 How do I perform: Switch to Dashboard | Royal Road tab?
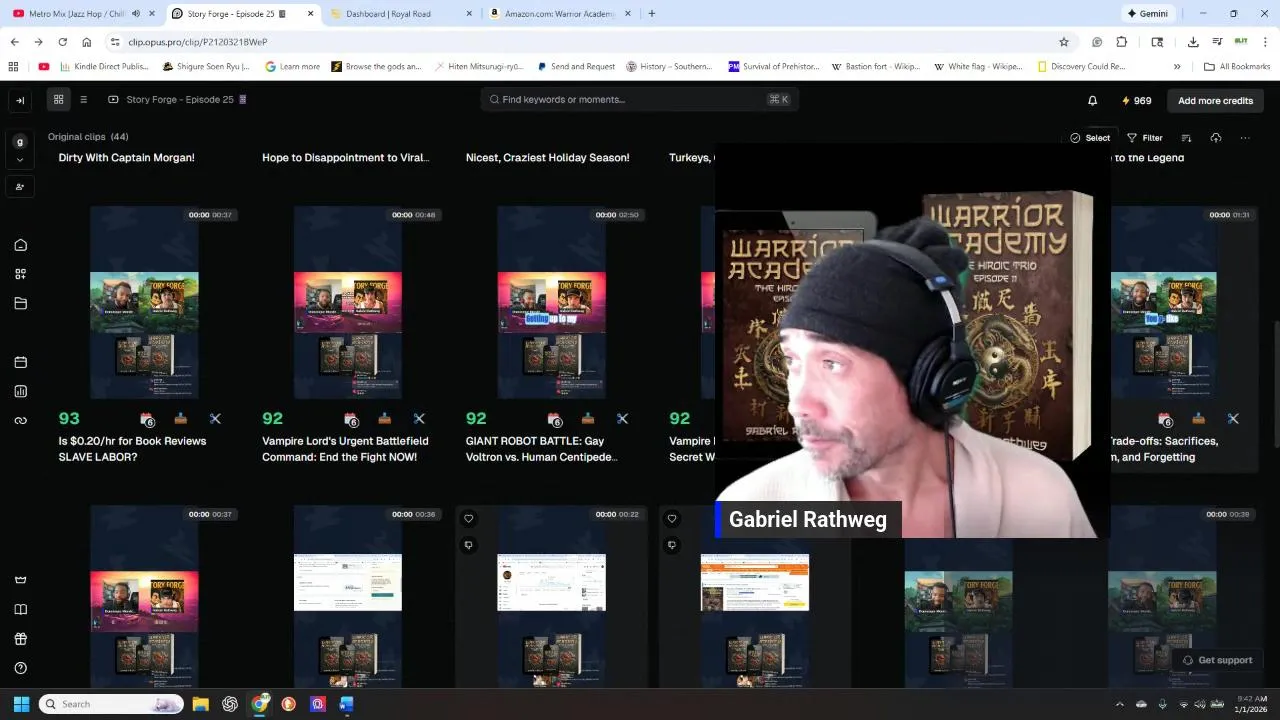402,14
